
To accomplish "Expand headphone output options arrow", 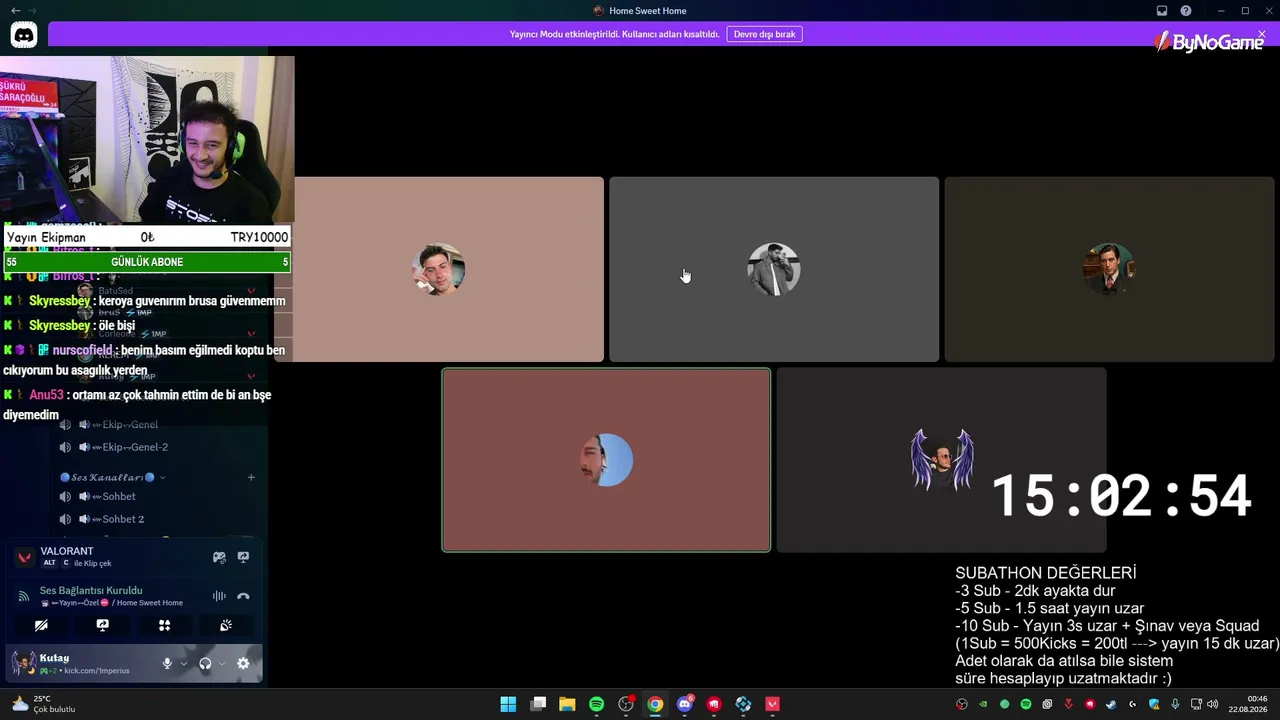I will [221, 663].
